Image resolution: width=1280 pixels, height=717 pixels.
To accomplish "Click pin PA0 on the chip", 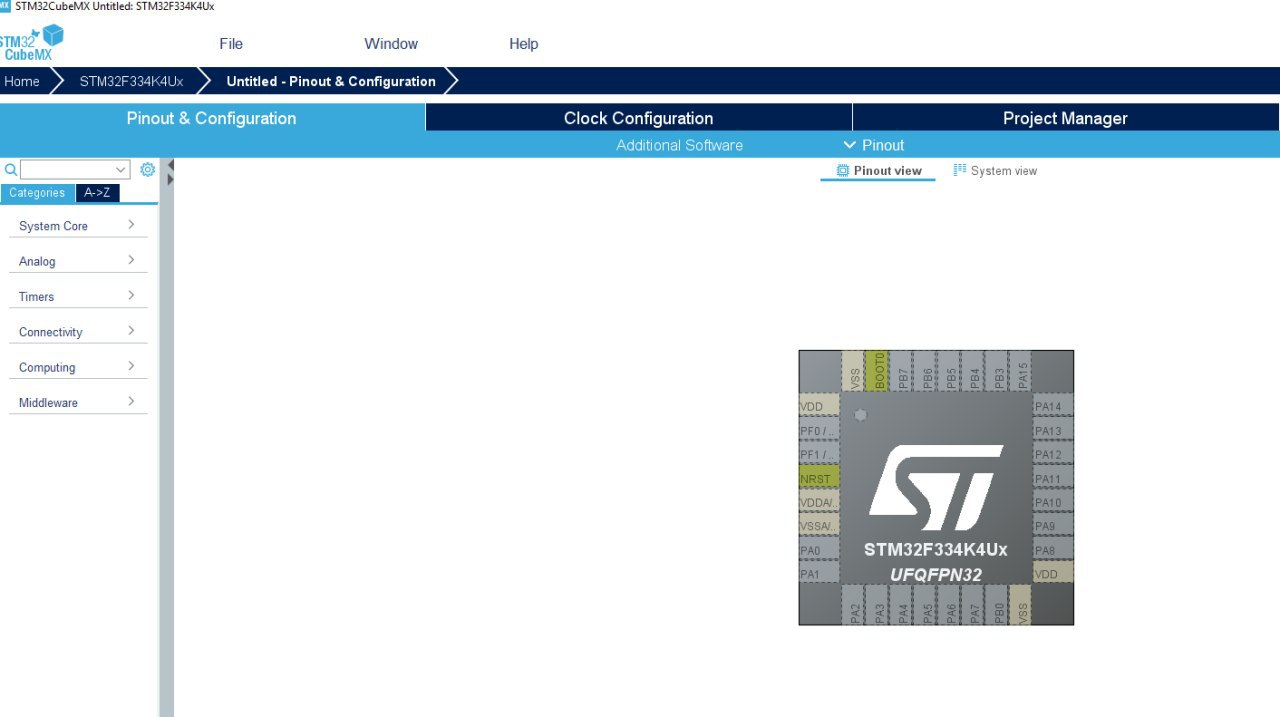I will pos(819,550).
